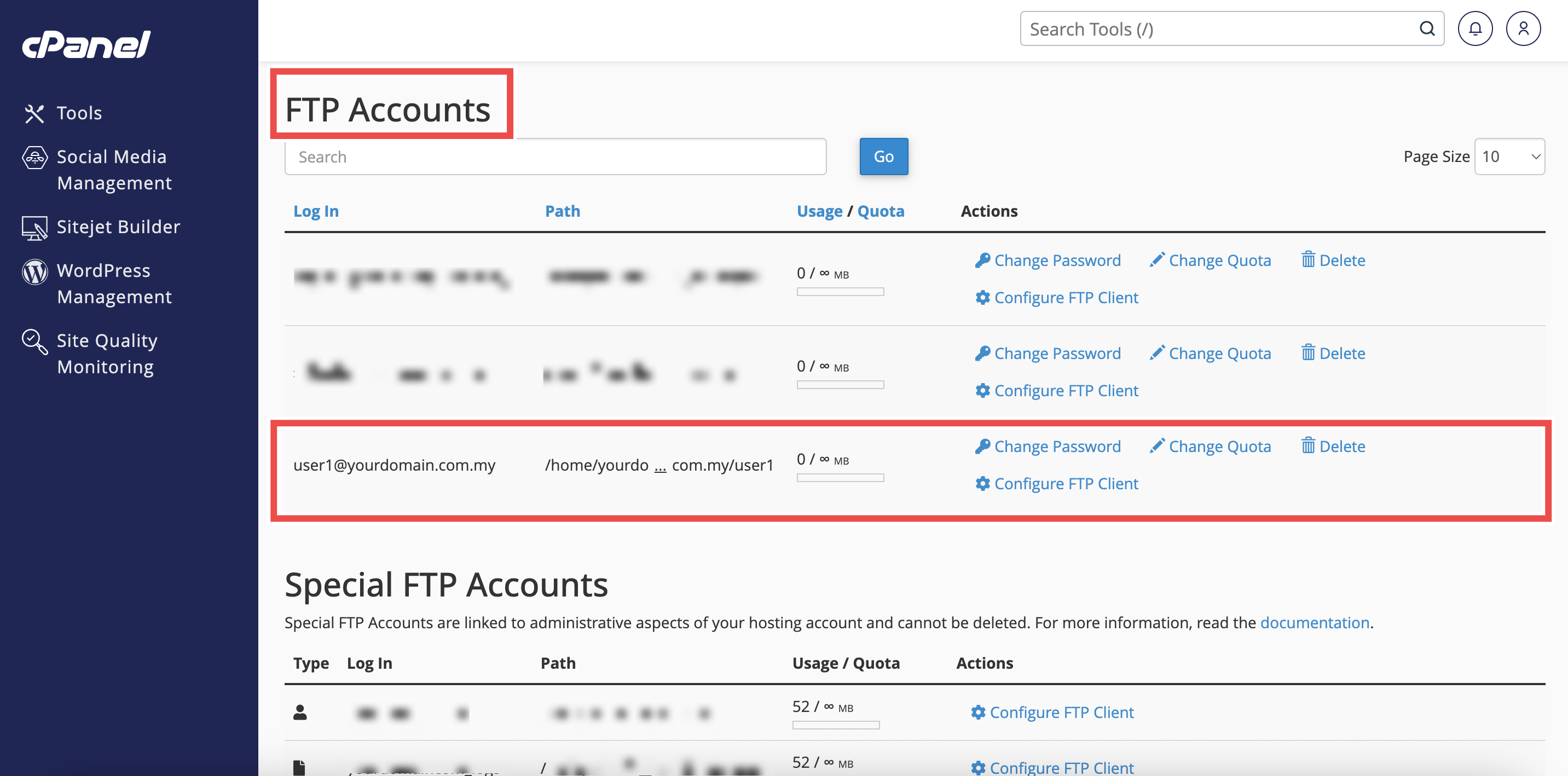The image size is (1568, 776).
Task: Sort by Log In column
Action: (316, 211)
